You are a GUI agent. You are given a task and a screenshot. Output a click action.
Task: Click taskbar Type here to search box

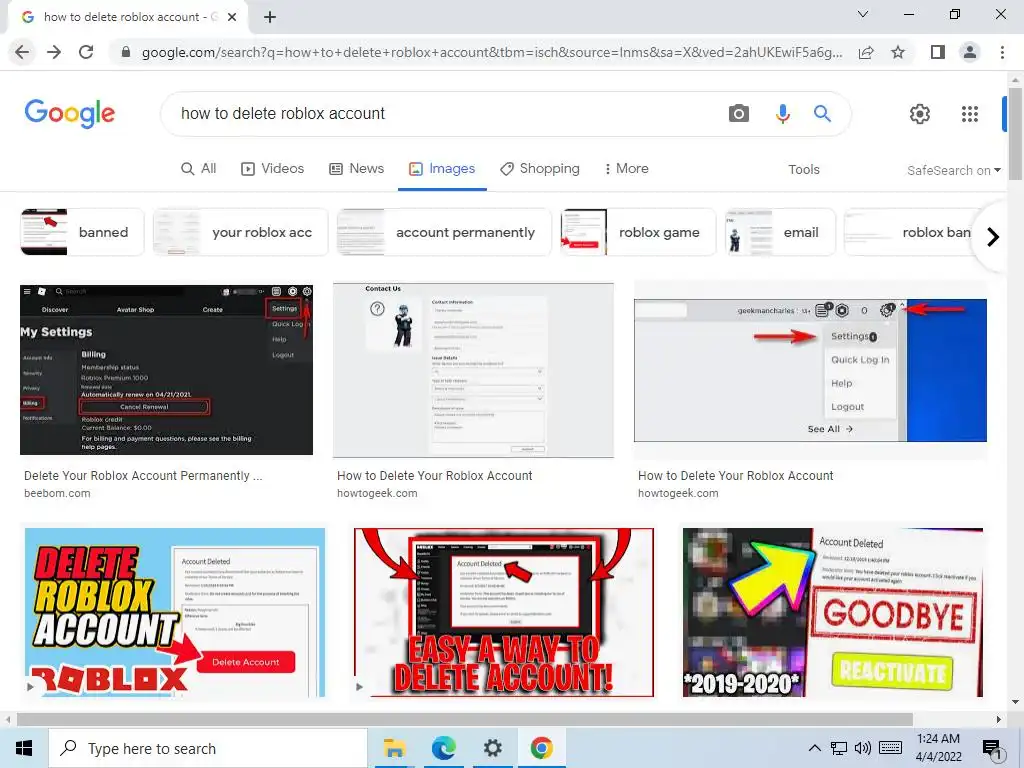[208, 748]
